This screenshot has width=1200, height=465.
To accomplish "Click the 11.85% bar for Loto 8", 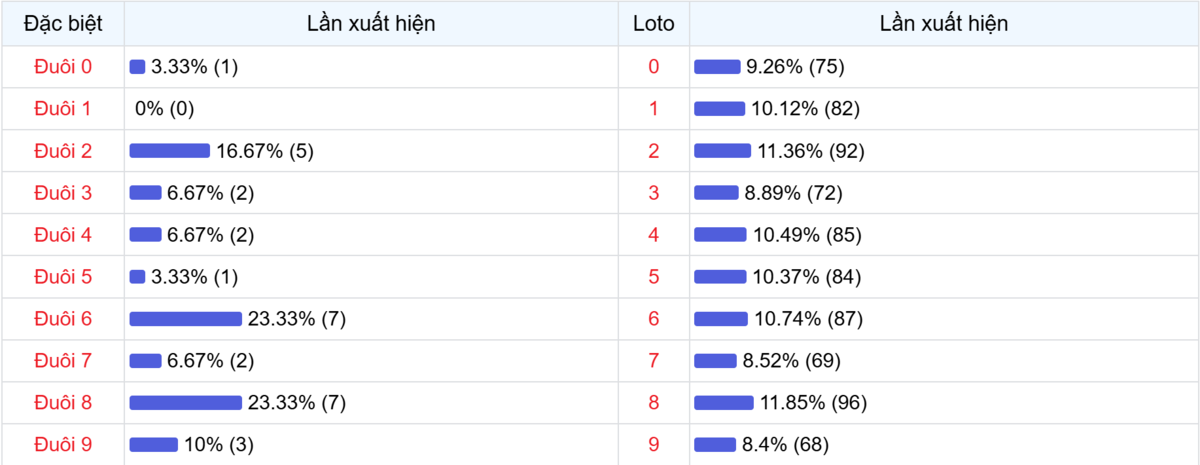I will click(x=724, y=403).
